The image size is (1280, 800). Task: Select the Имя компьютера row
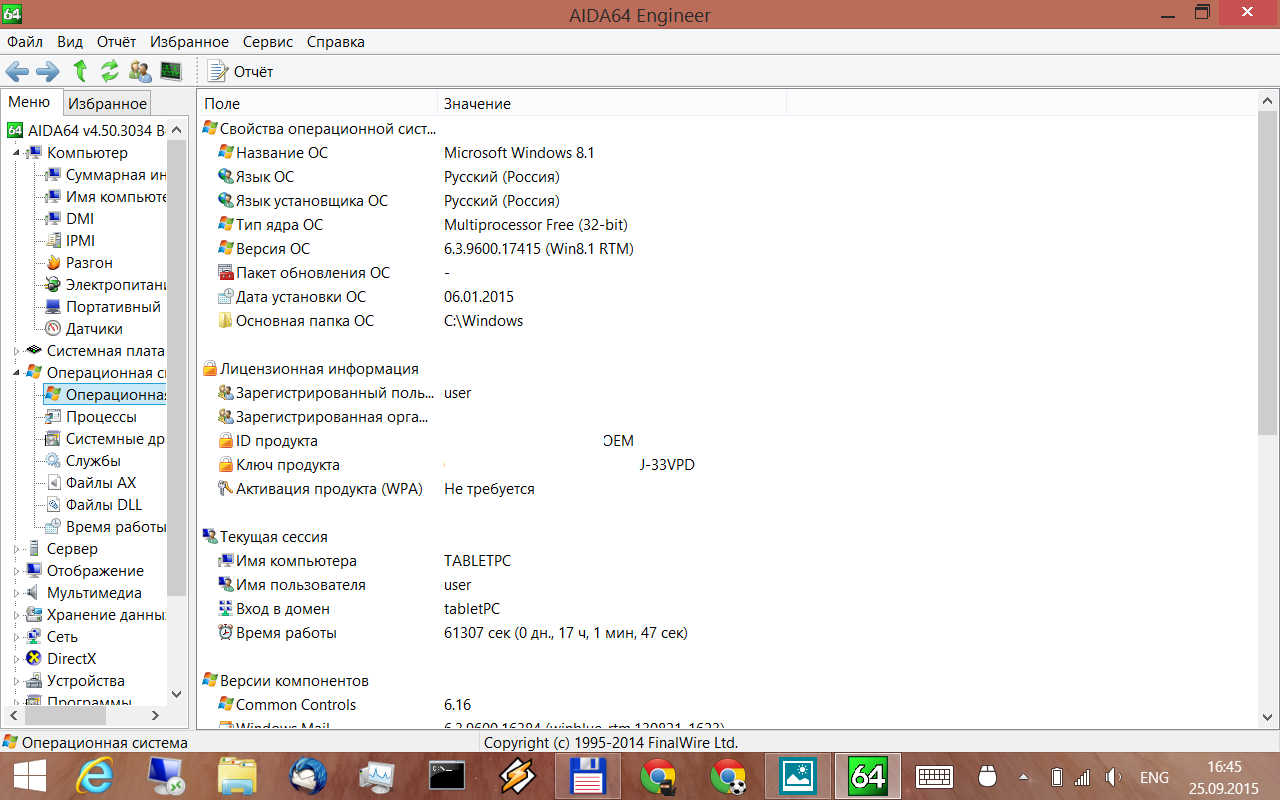pos(727,561)
